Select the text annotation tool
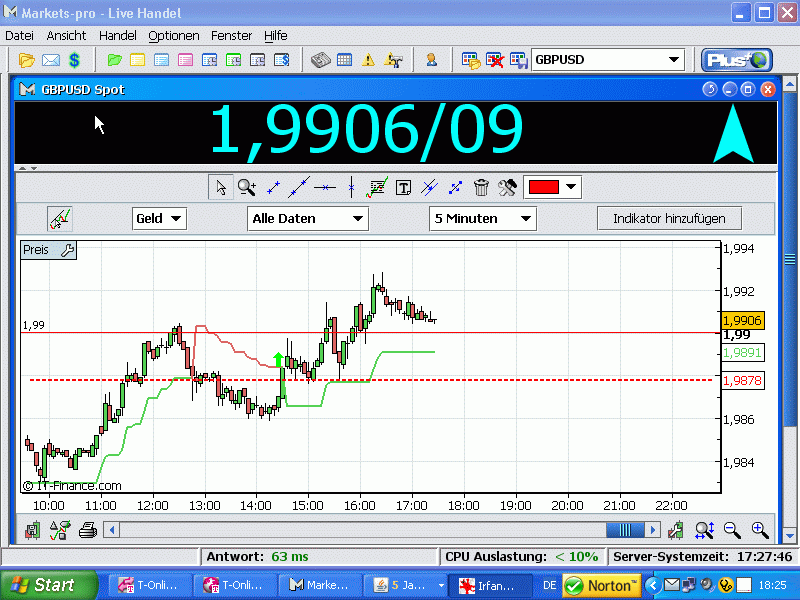800x600 pixels. point(403,187)
